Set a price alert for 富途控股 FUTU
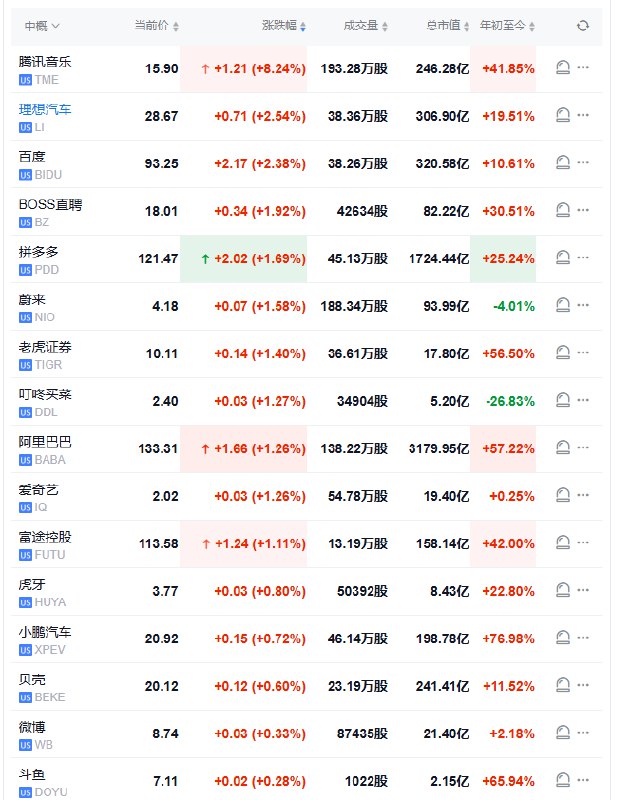Viewport: 631px width, 800px height. coord(563,543)
